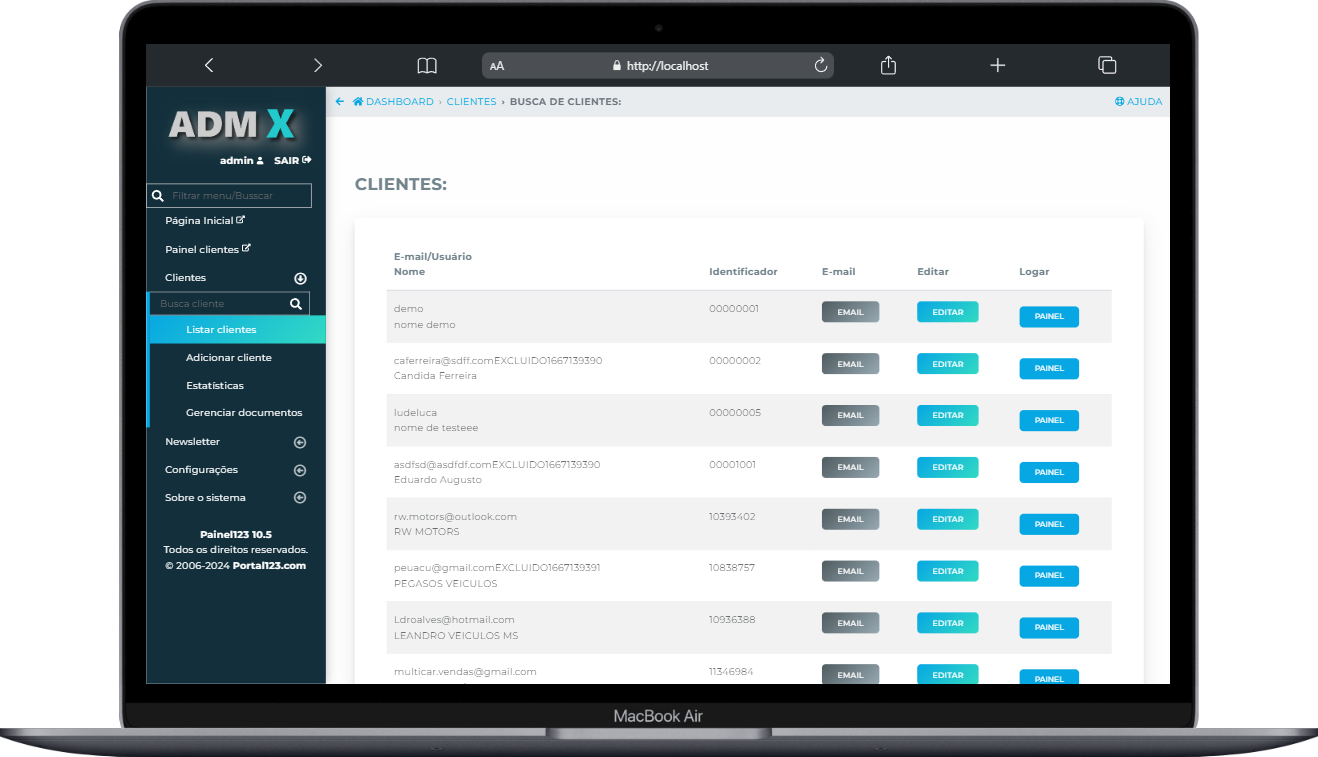The image size is (1318, 757).
Task: Open a new tab with plus icon
Action: pyautogui.click(x=997, y=65)
